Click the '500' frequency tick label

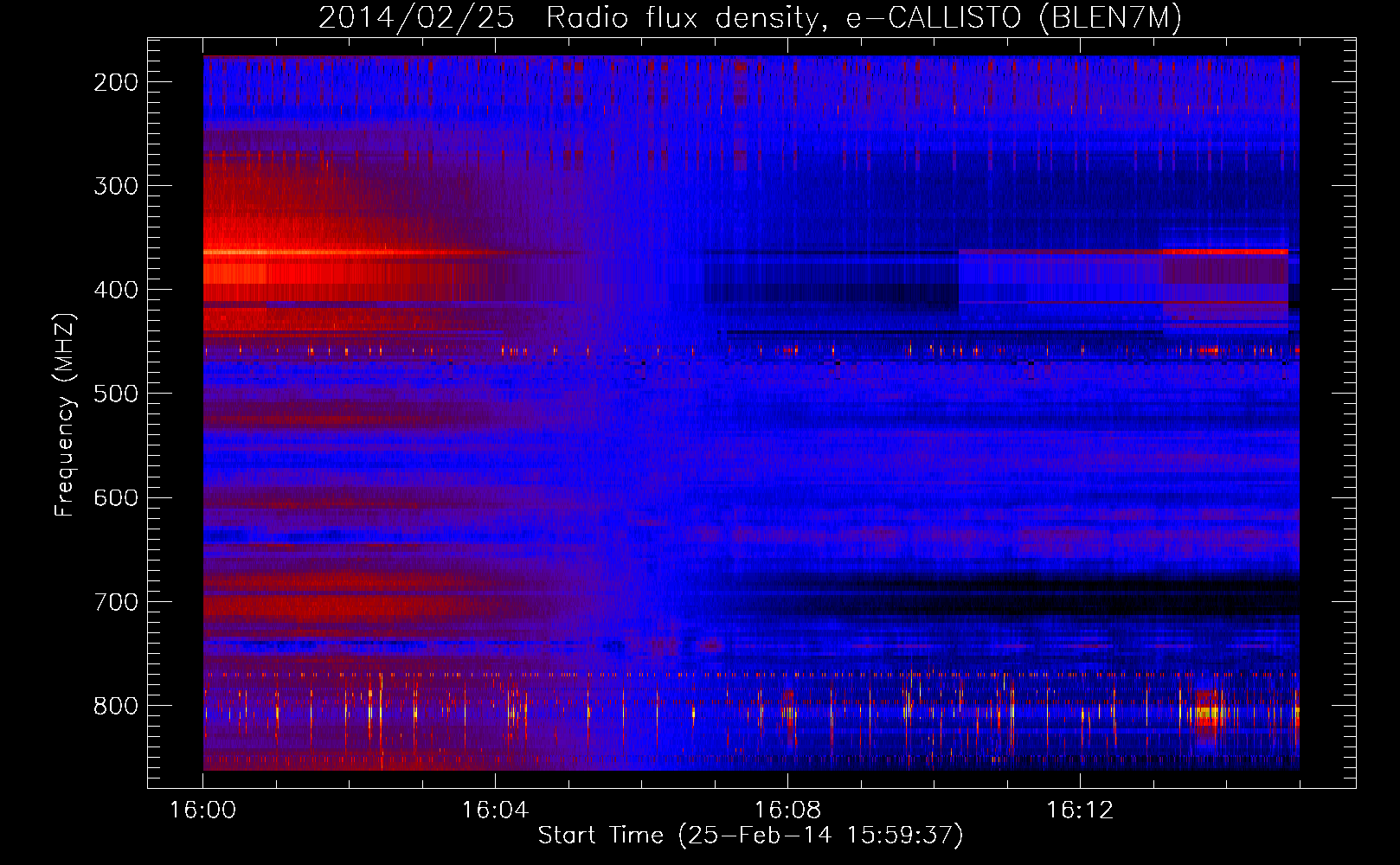click(x=116, y=394)
